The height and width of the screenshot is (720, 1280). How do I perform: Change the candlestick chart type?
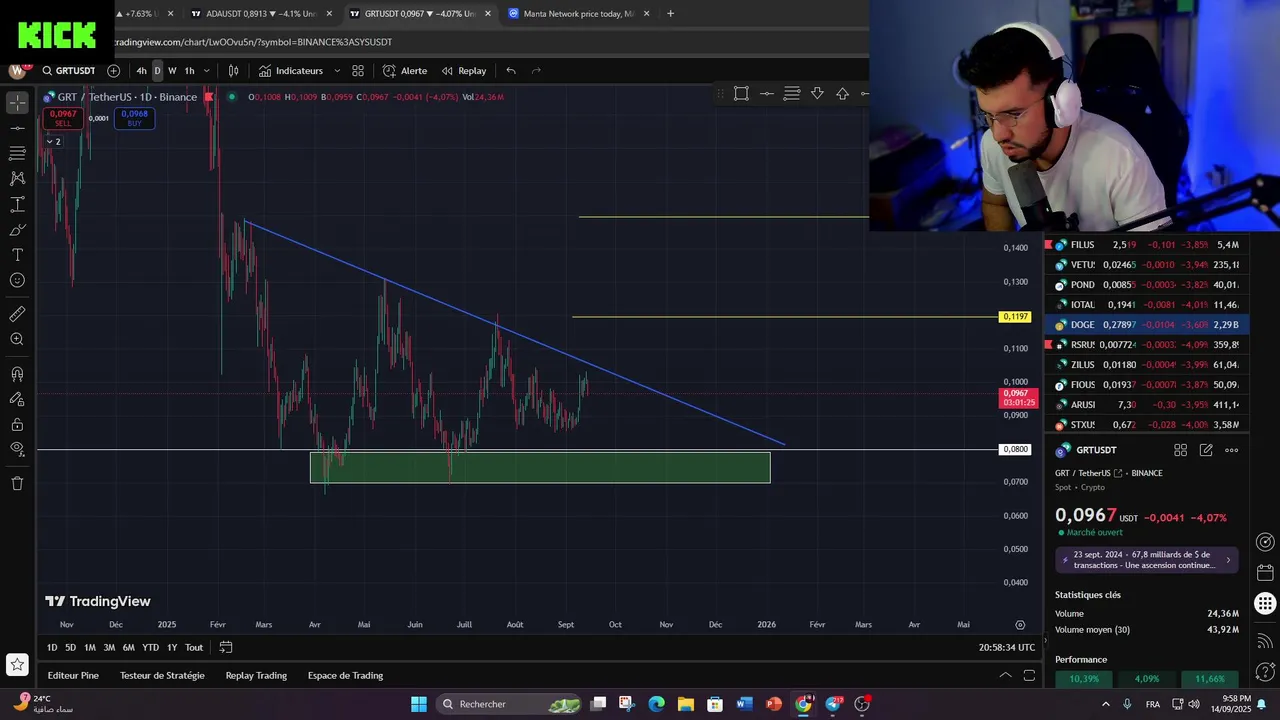click(233, 71)
